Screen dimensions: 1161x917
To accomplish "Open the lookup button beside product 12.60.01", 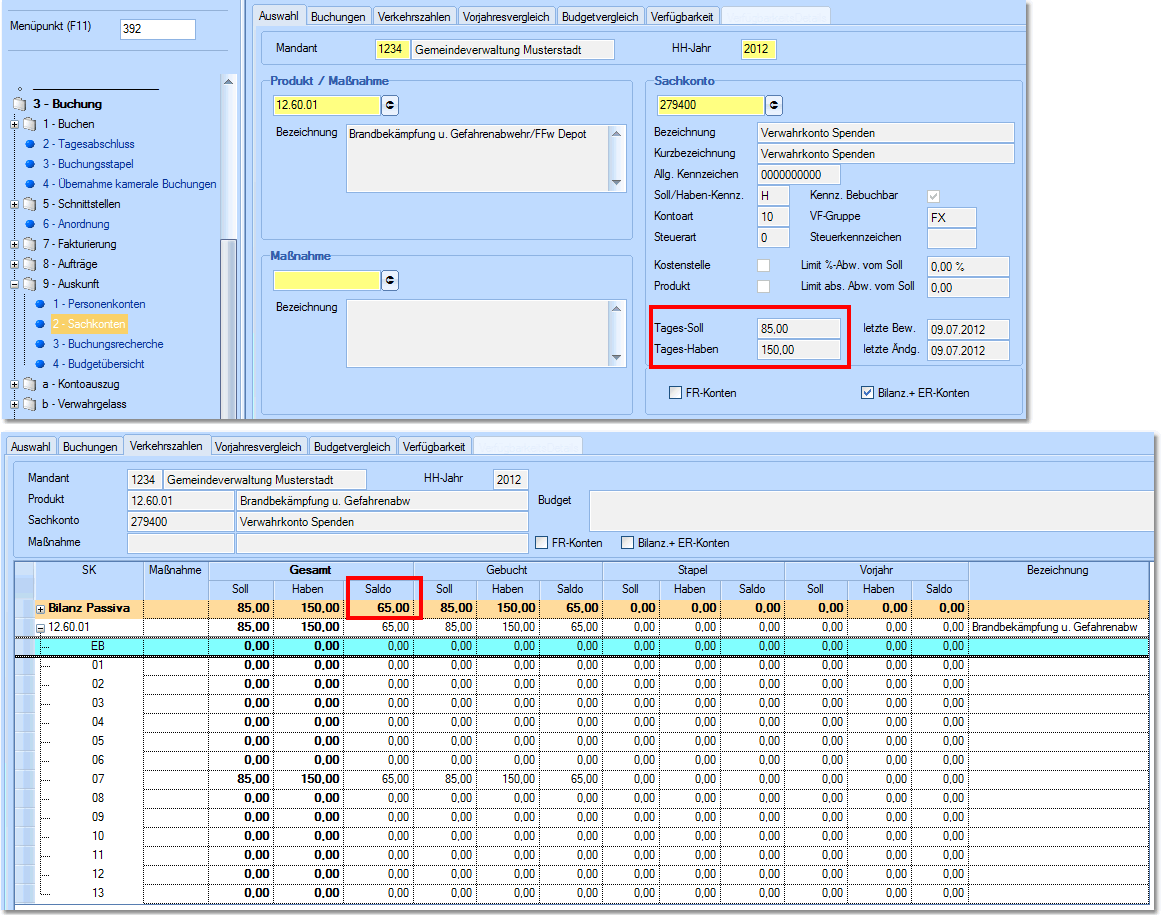I will coord(390,105).
